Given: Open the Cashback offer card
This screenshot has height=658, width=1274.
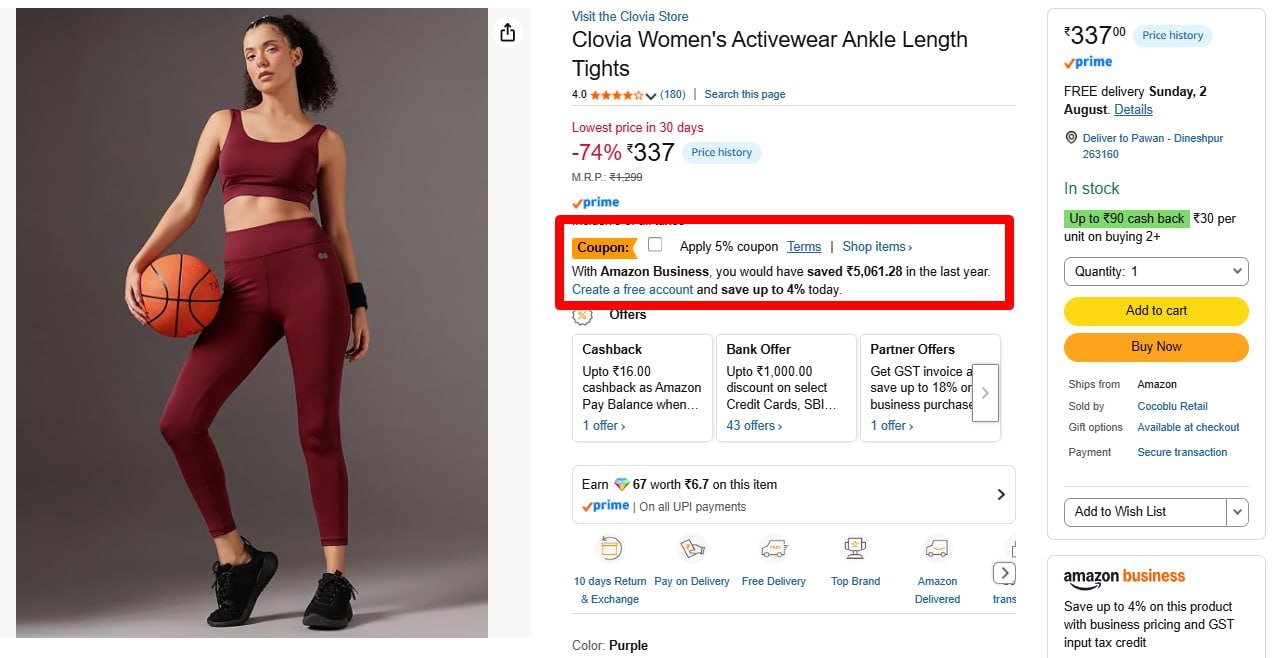Looking at the screenshot, I should click(x=642, y=388).
